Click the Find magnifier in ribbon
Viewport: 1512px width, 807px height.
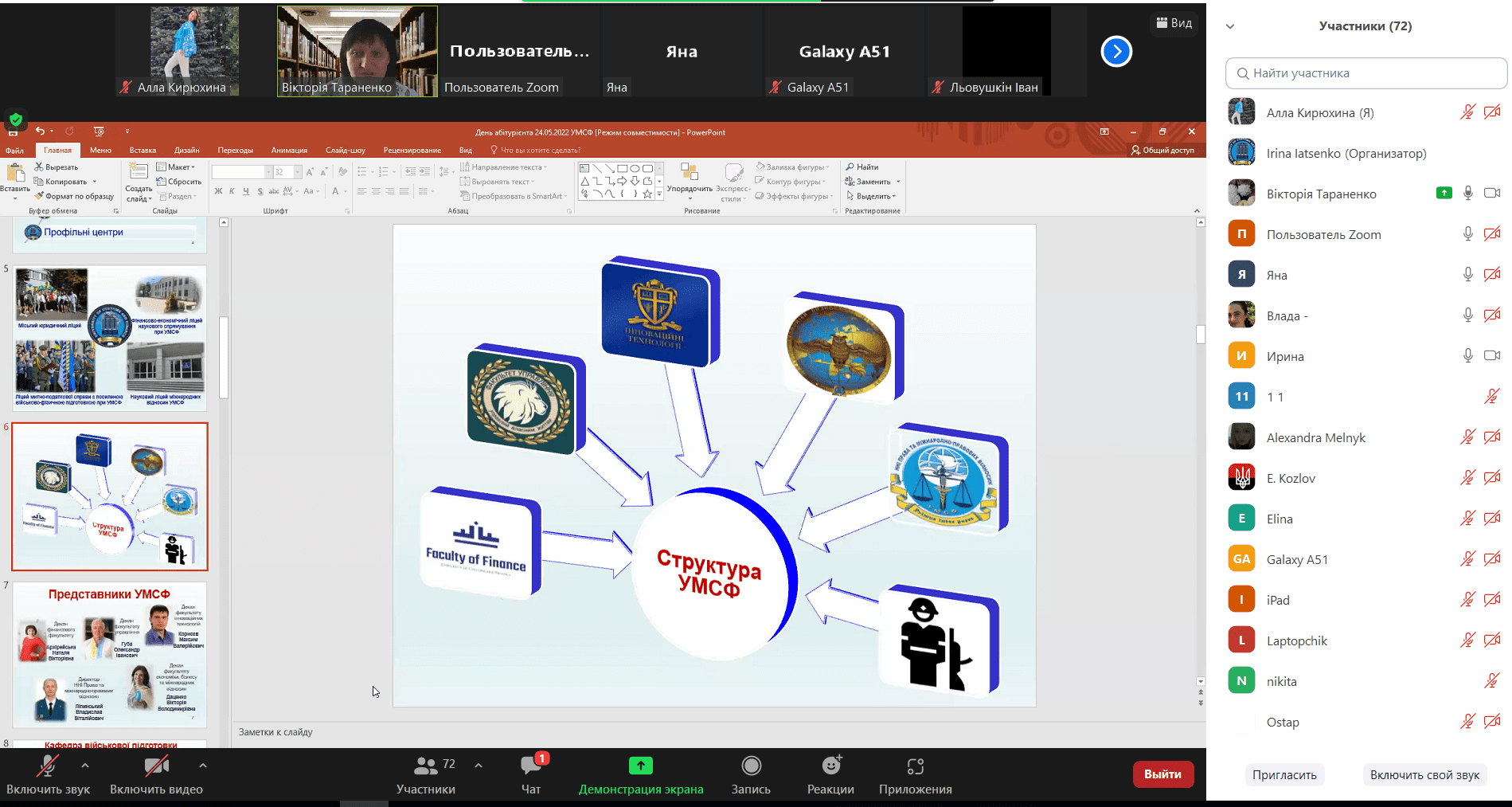click(861, 167)
